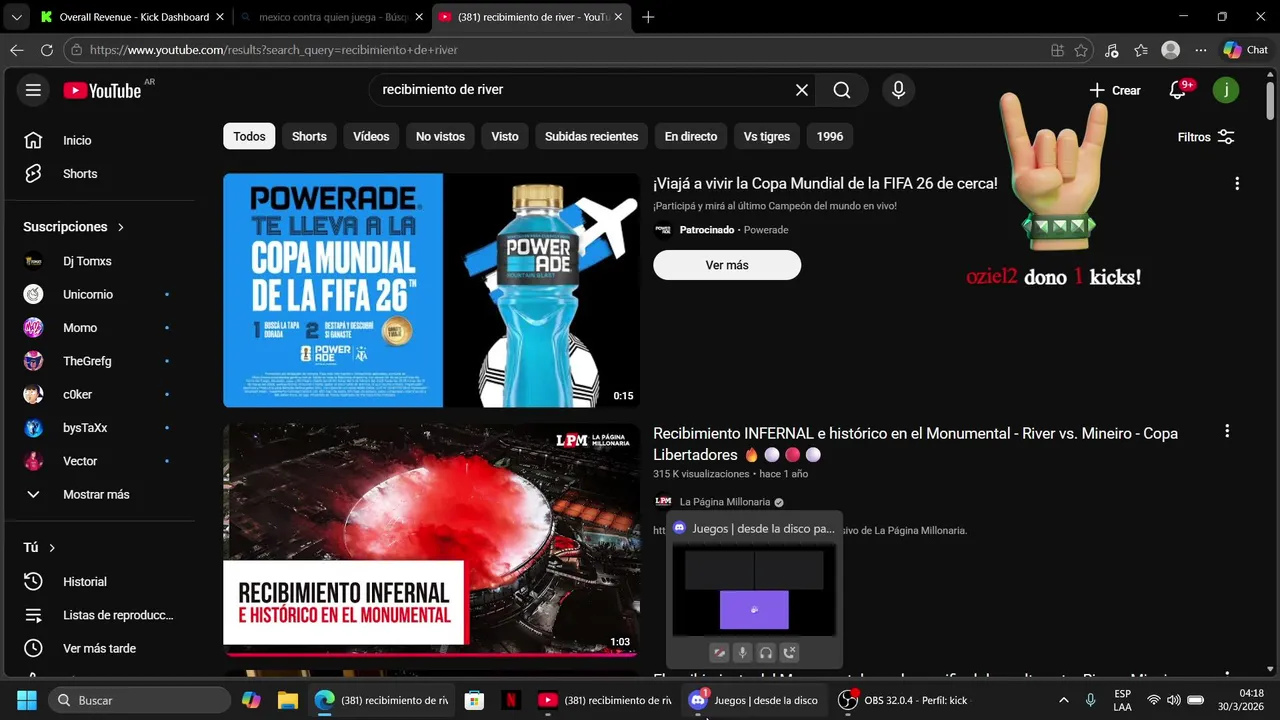The width and height of the screenshot is (1280, 720).
Task: Open the Crear create button
Action: [x=1115, y=90]
